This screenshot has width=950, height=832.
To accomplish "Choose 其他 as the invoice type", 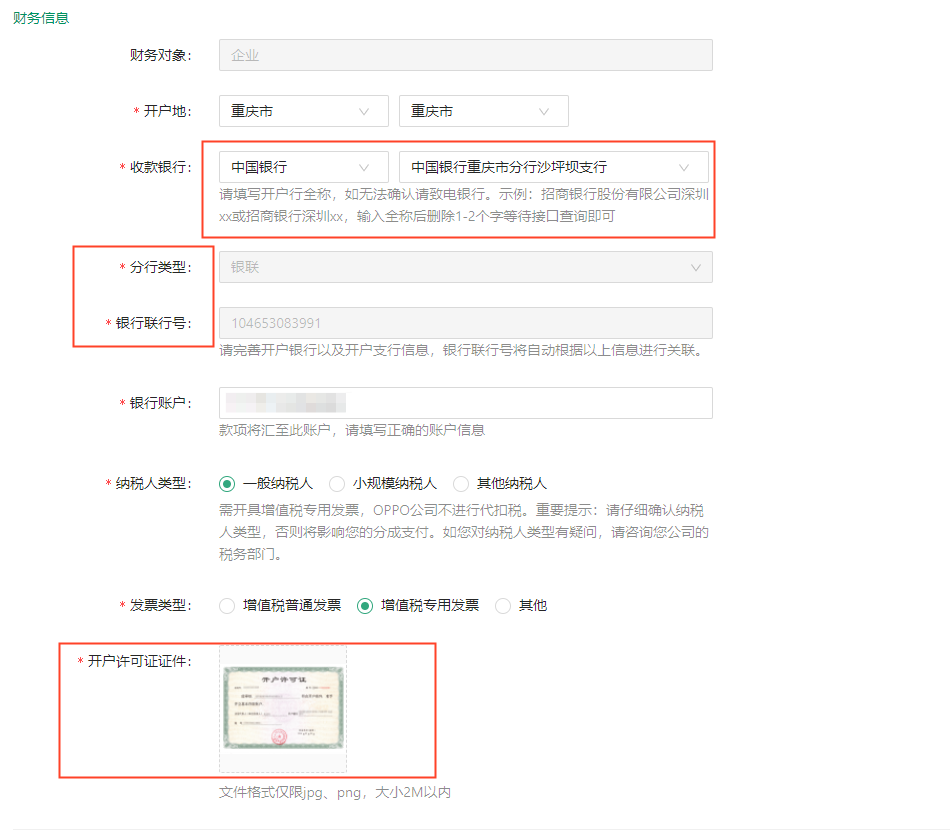I will coord(502,605).
